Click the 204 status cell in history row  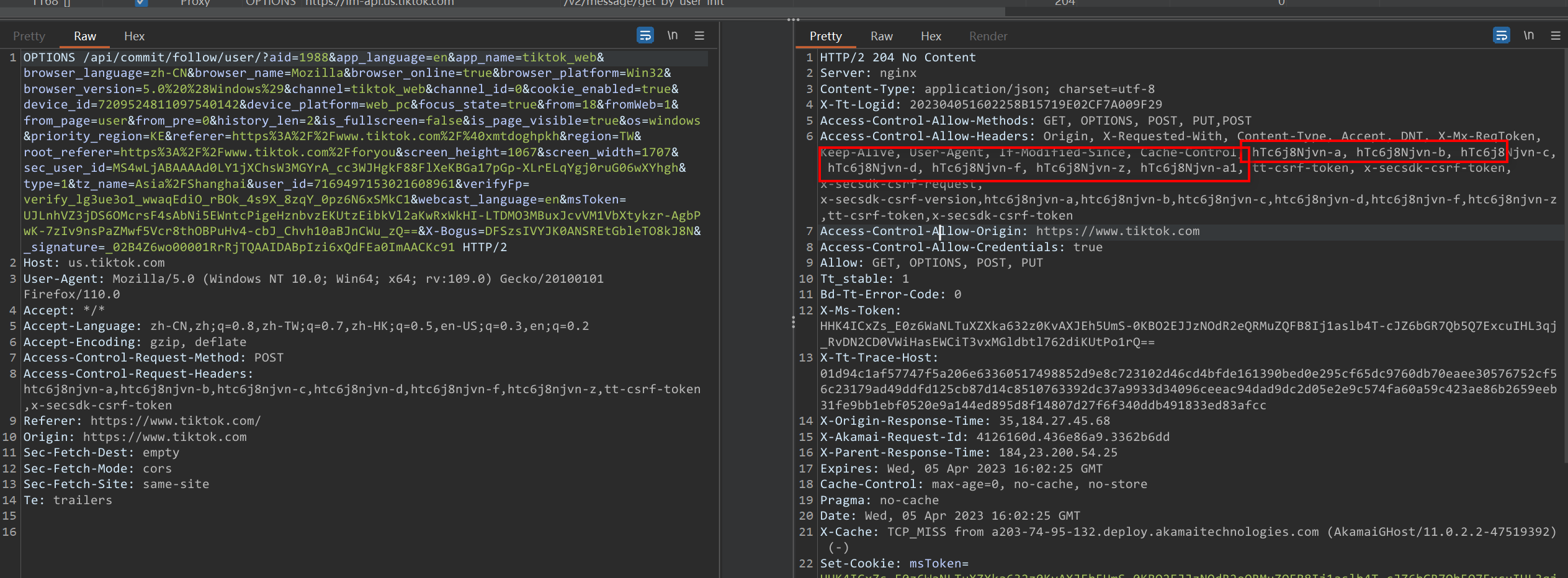1065,2
